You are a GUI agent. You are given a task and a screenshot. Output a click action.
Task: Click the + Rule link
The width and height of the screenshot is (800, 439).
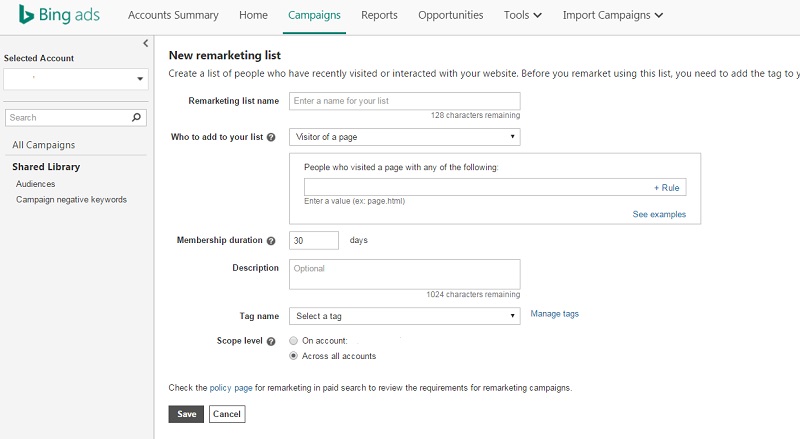click(667, 188)
